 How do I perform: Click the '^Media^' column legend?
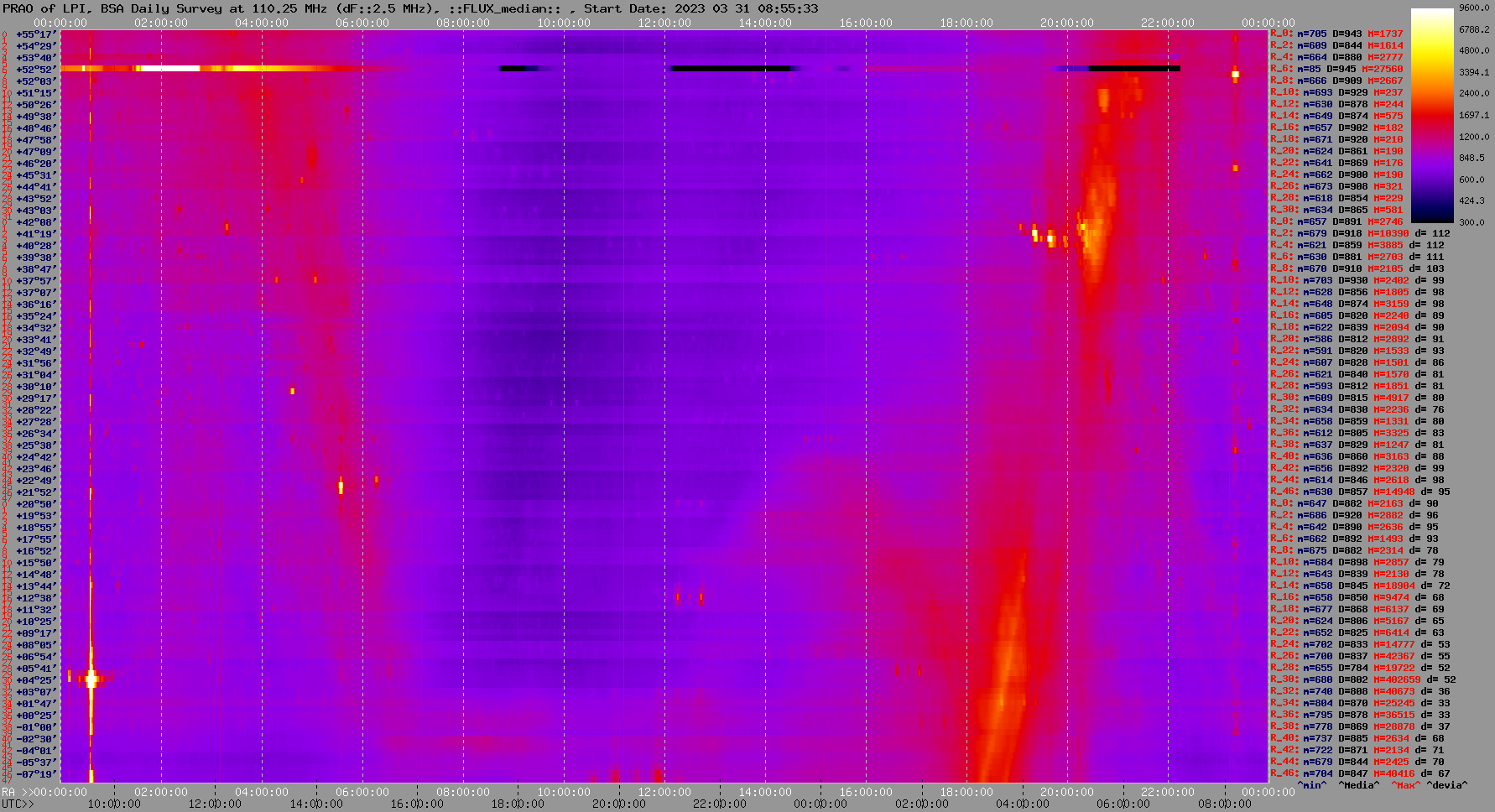click(x=1359, y=785)
